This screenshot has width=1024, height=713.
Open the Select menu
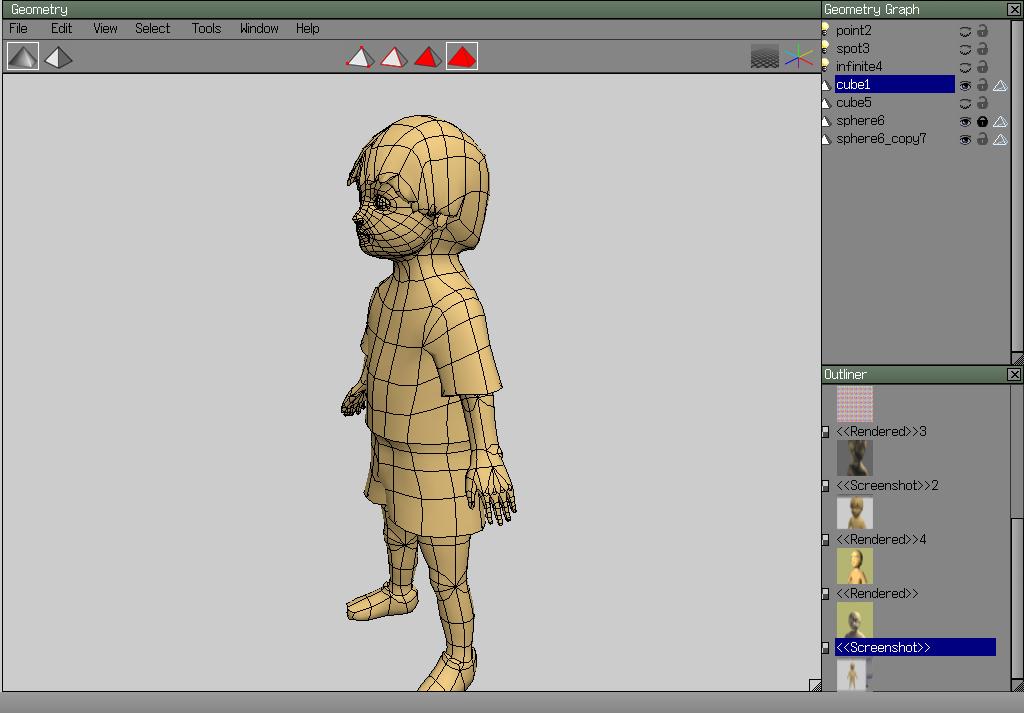153,28
